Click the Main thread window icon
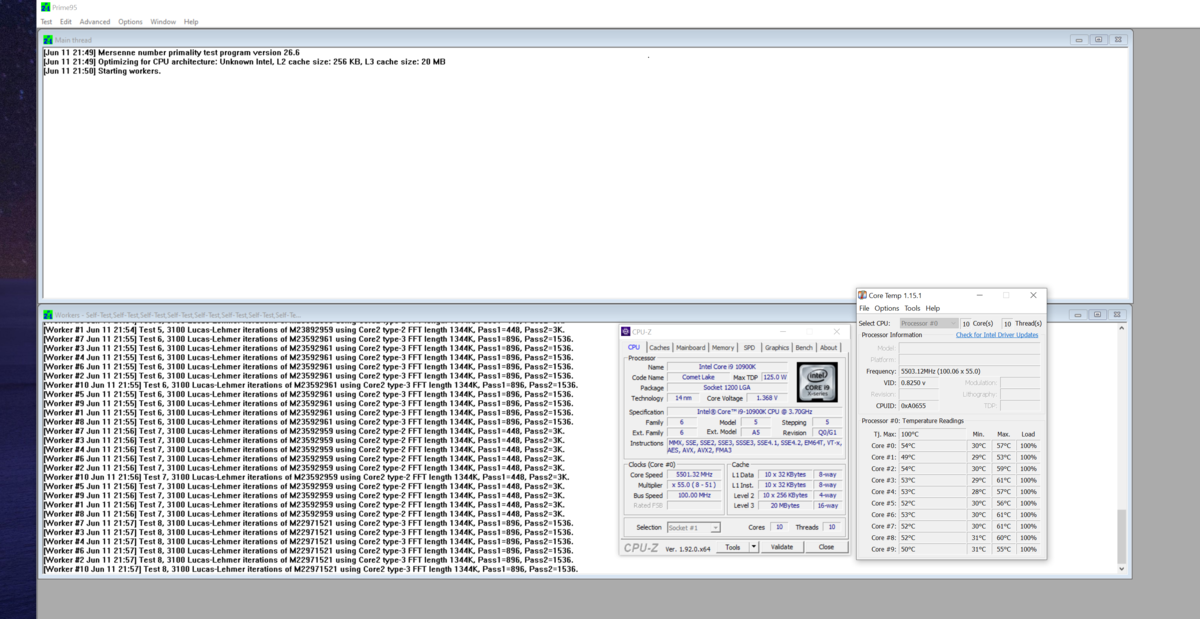Image resolution: width=1200 pixels, height=619 pixels. click(x=48, y=39)
